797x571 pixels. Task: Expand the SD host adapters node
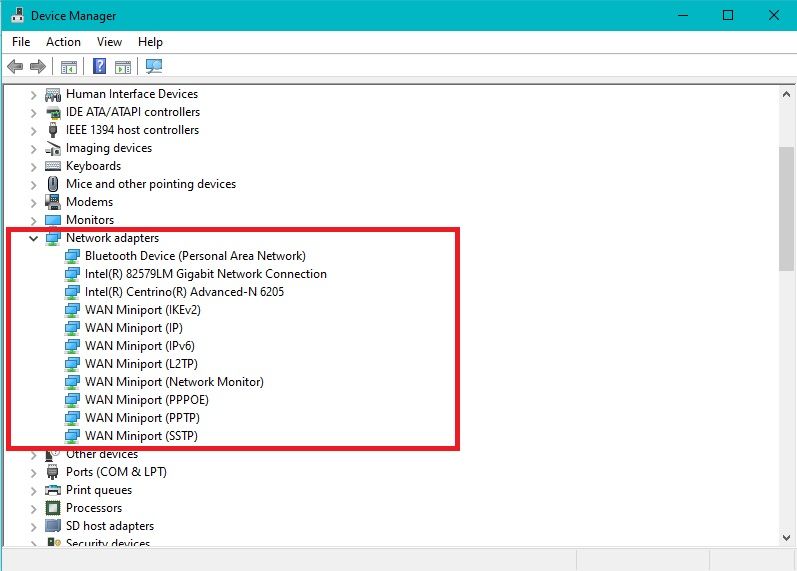tap(34, 527)
